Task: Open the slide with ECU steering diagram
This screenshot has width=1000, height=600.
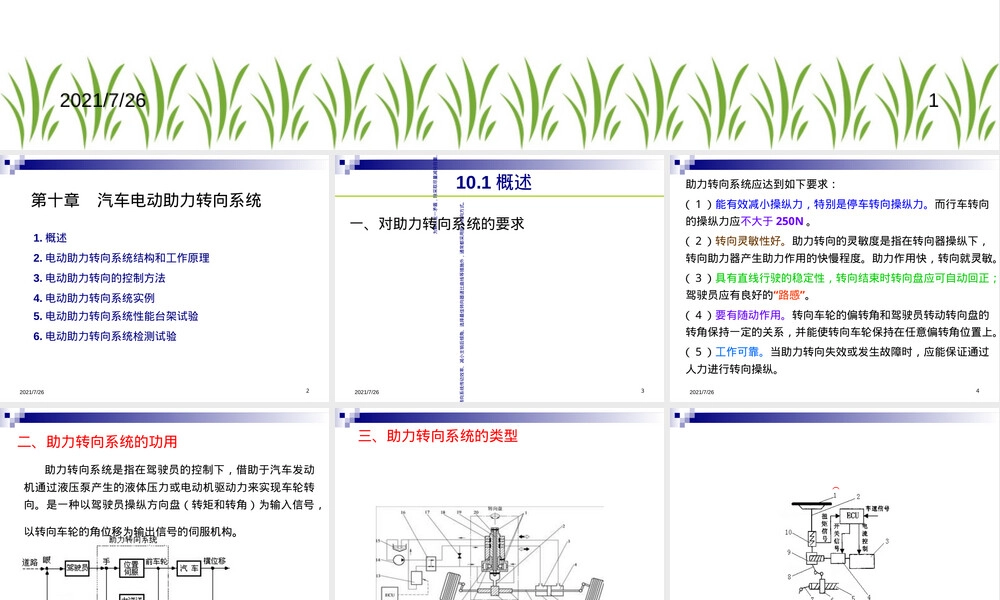Action: 835,504
